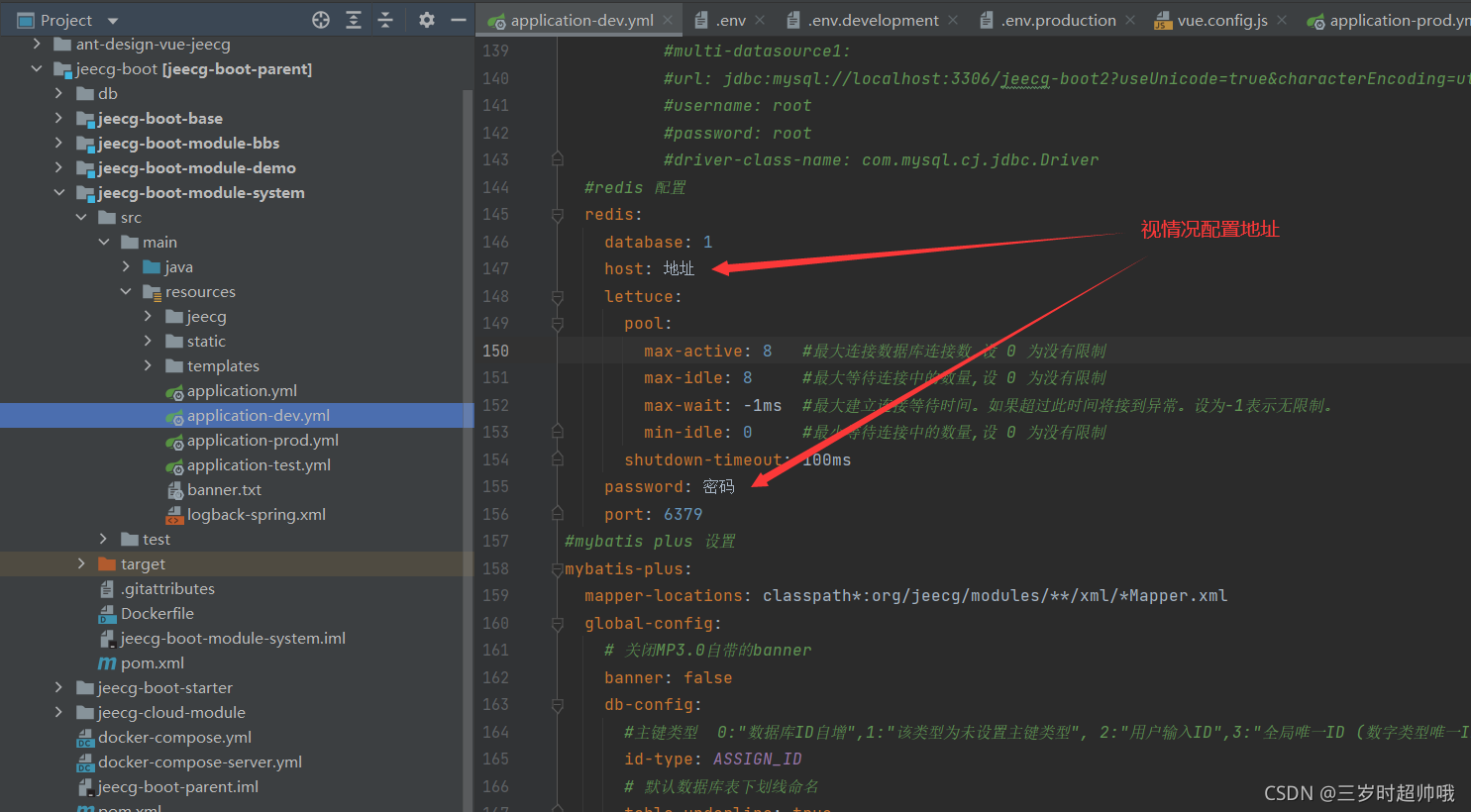This screenshot has width=1471, height=812.
Task: Collapse the main folder arrow
Action: tap(103, 242)
